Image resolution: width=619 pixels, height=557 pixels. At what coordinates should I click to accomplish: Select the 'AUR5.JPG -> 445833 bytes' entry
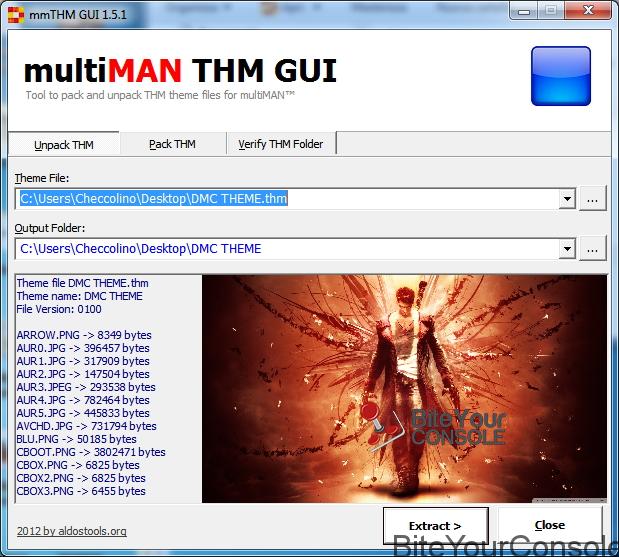click(x=83, y=413)
